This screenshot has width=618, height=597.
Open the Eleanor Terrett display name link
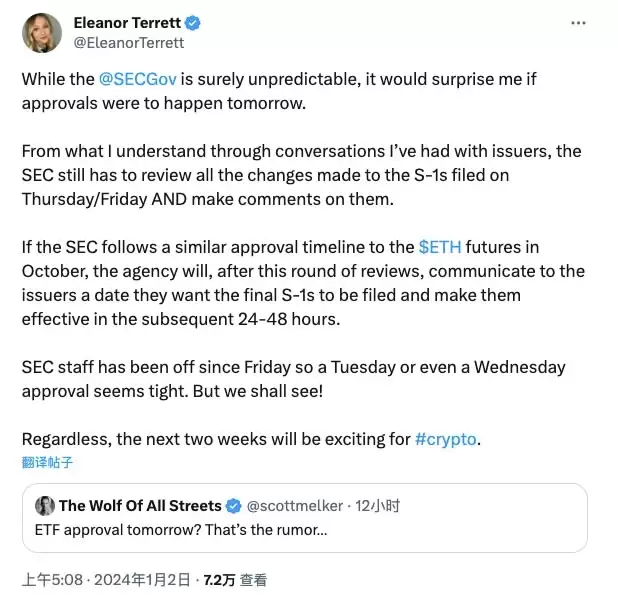point(136,23)
